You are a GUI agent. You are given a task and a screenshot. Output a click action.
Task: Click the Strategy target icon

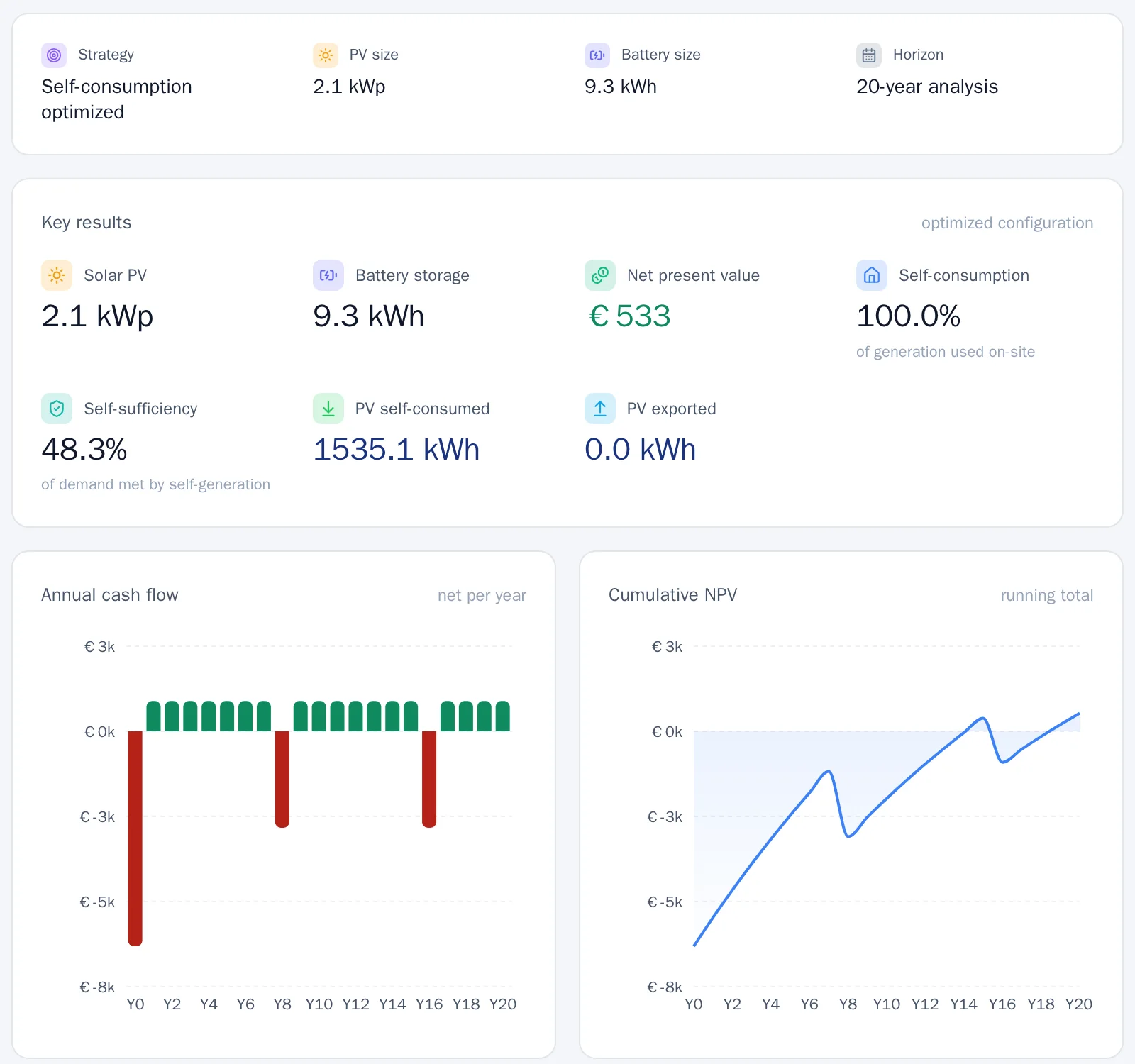54,55
